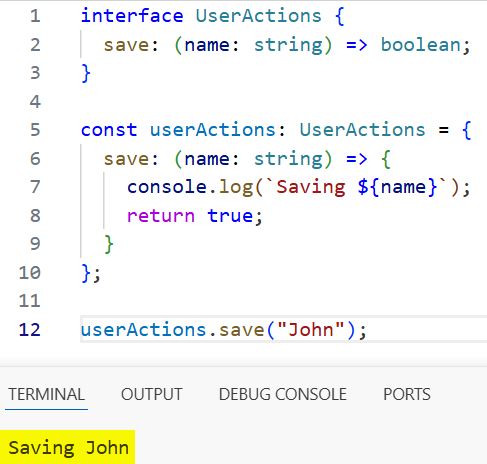Click 'string' type on line 2
Screen dimensions: 487x464
pyautogui.click(x=288, y=45)
